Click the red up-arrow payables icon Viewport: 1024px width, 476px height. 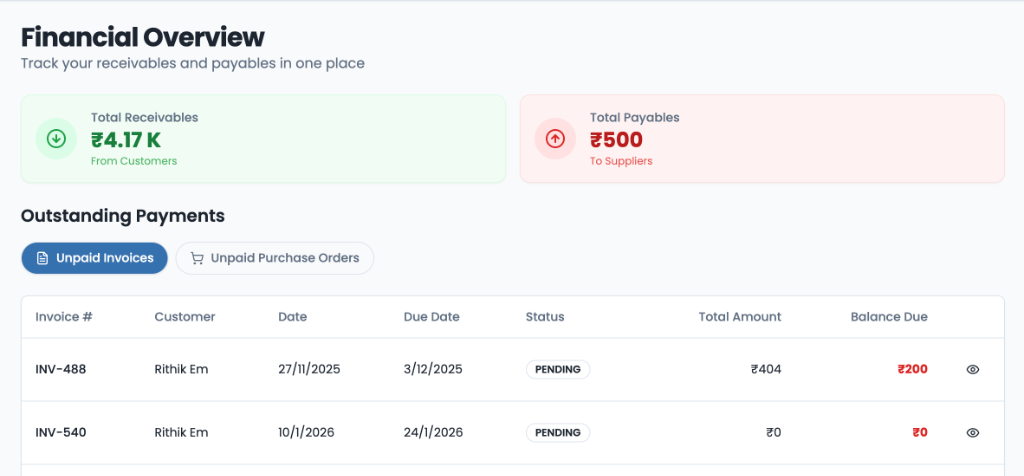[555, 139]
